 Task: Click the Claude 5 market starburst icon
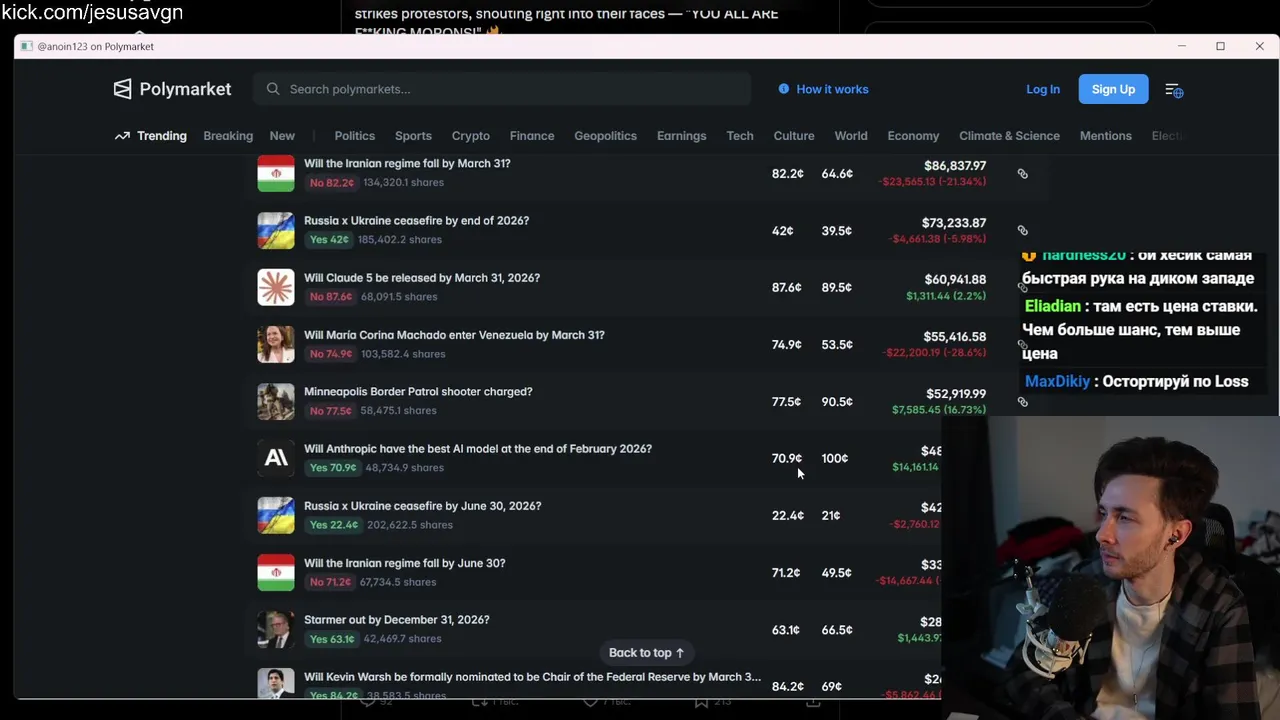click(x=276, y=287)
